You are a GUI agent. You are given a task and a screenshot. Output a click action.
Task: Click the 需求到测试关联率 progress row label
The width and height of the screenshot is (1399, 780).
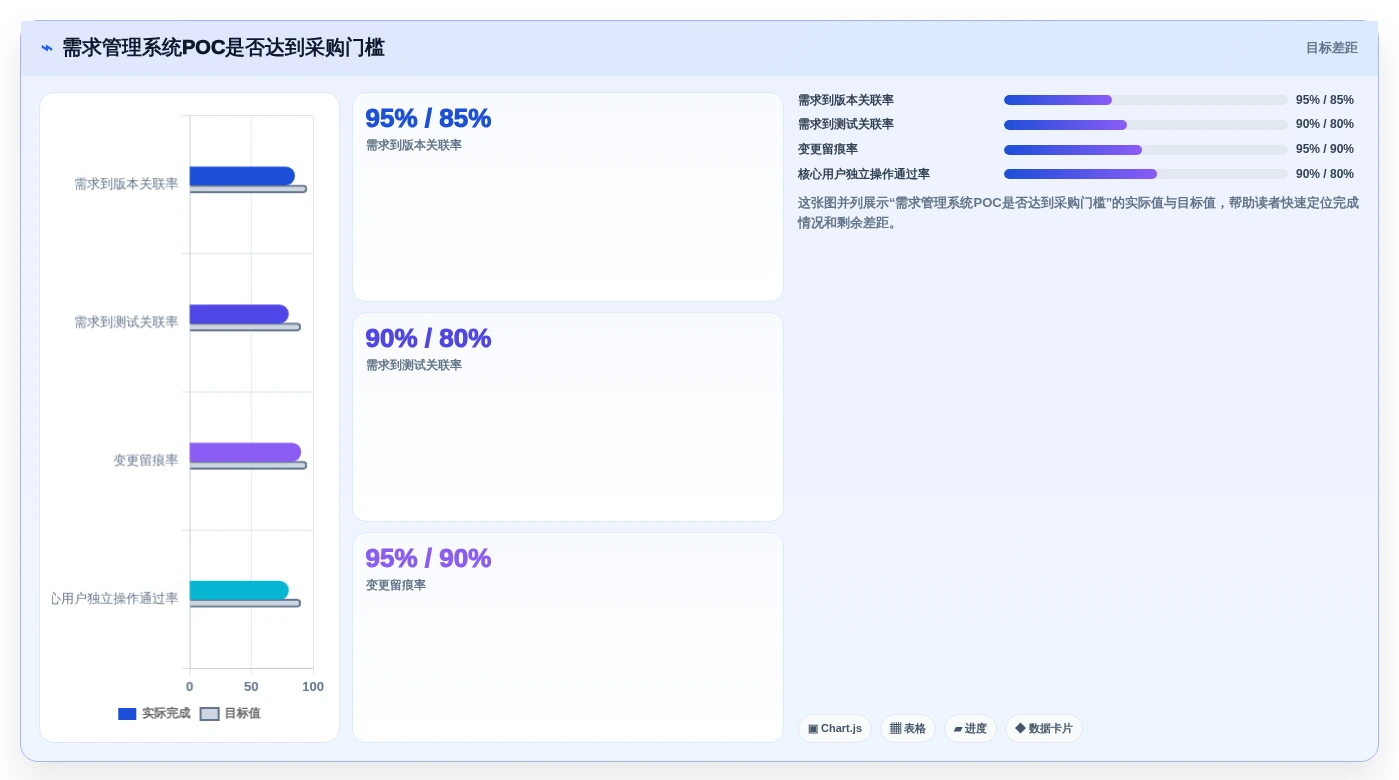(846, 124)
